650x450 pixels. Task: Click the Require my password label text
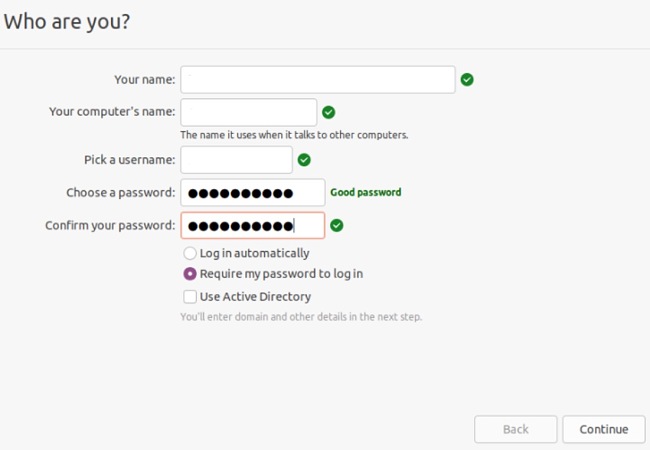[x=281, y=274]
